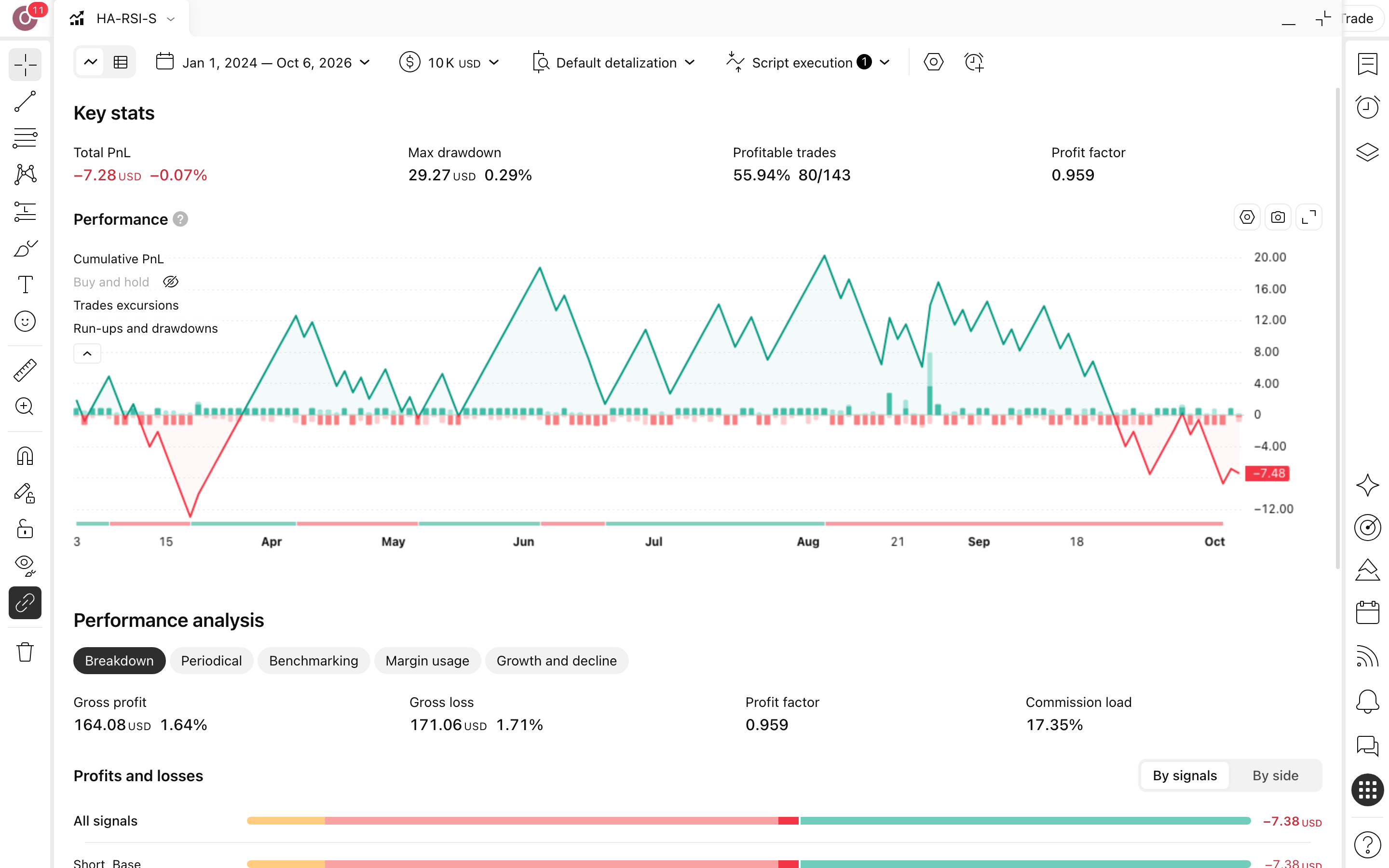Select the Text annotation tool
The image size is (1389, 868).
coord(25,285)
